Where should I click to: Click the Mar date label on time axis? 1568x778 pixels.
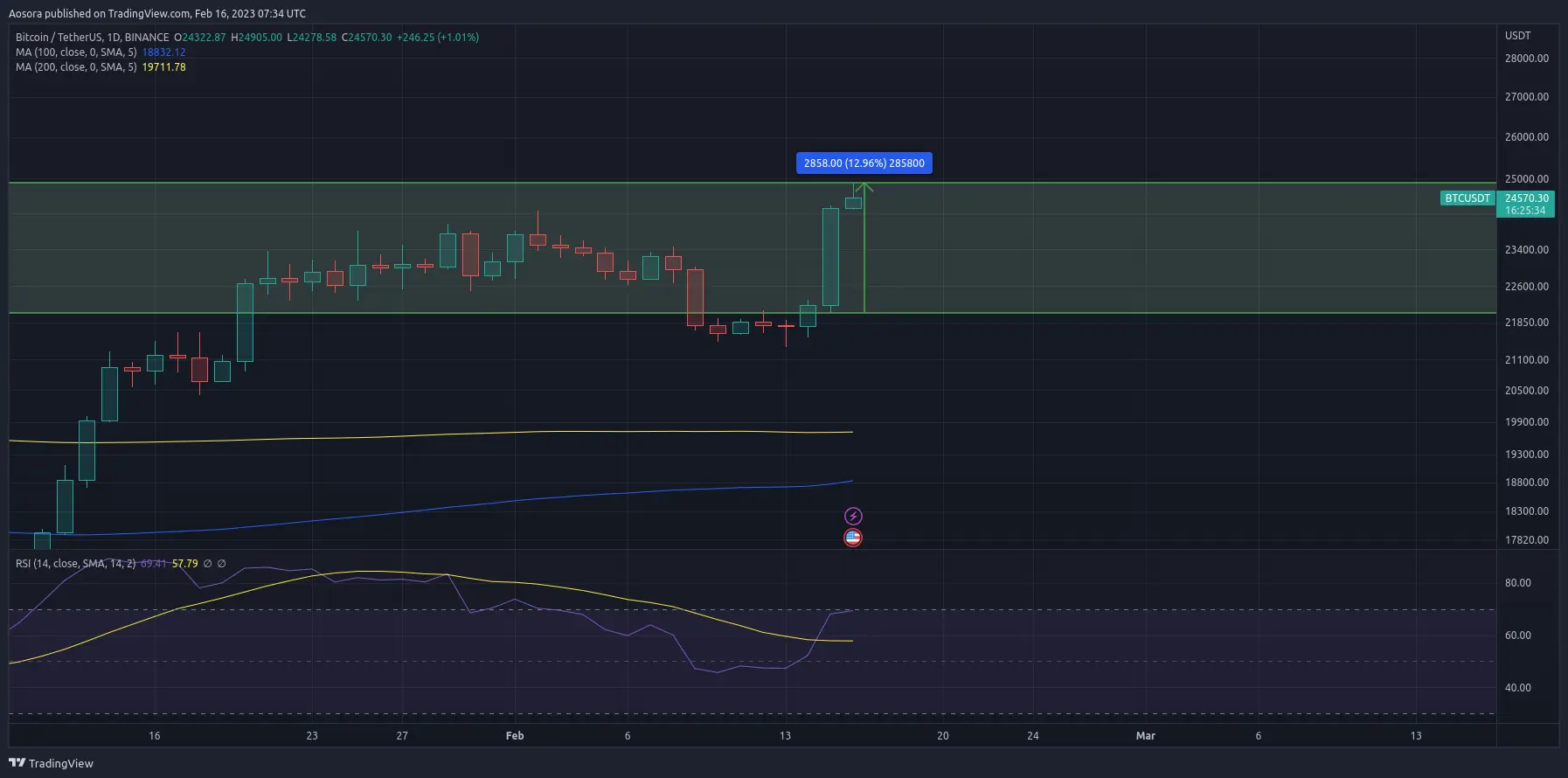[x=1145, y=736]
